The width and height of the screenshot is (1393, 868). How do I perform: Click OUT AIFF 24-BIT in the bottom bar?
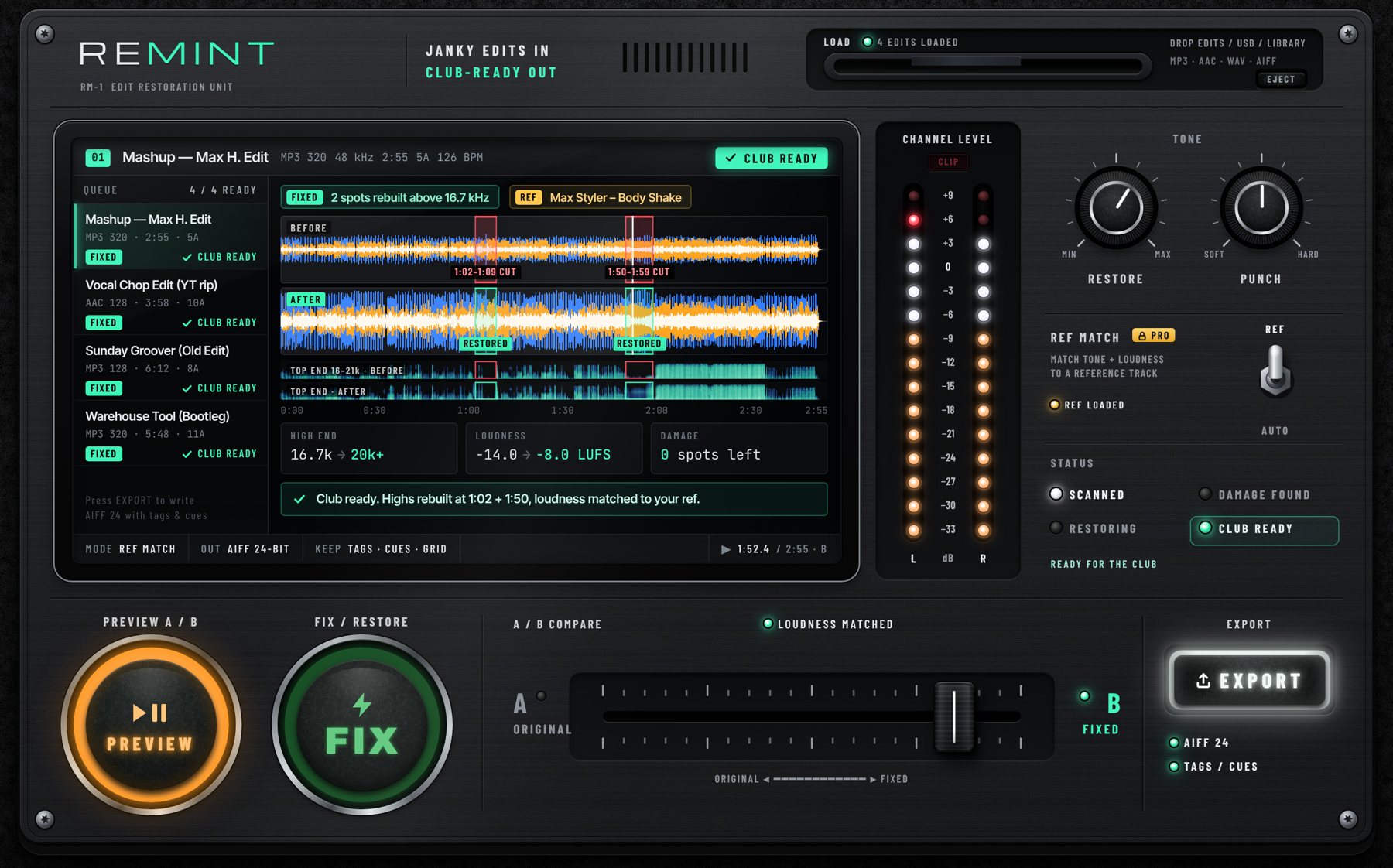pos(245,549)
